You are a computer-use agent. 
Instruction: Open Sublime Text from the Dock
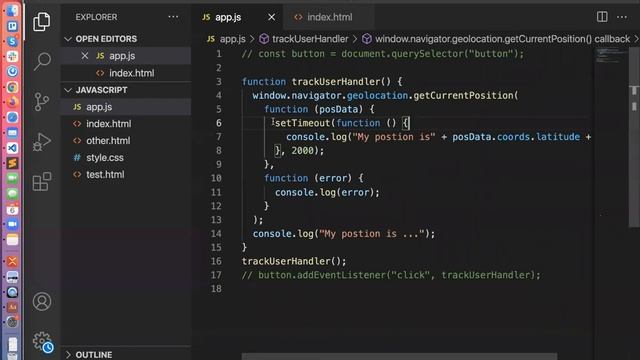coord(12,163)
